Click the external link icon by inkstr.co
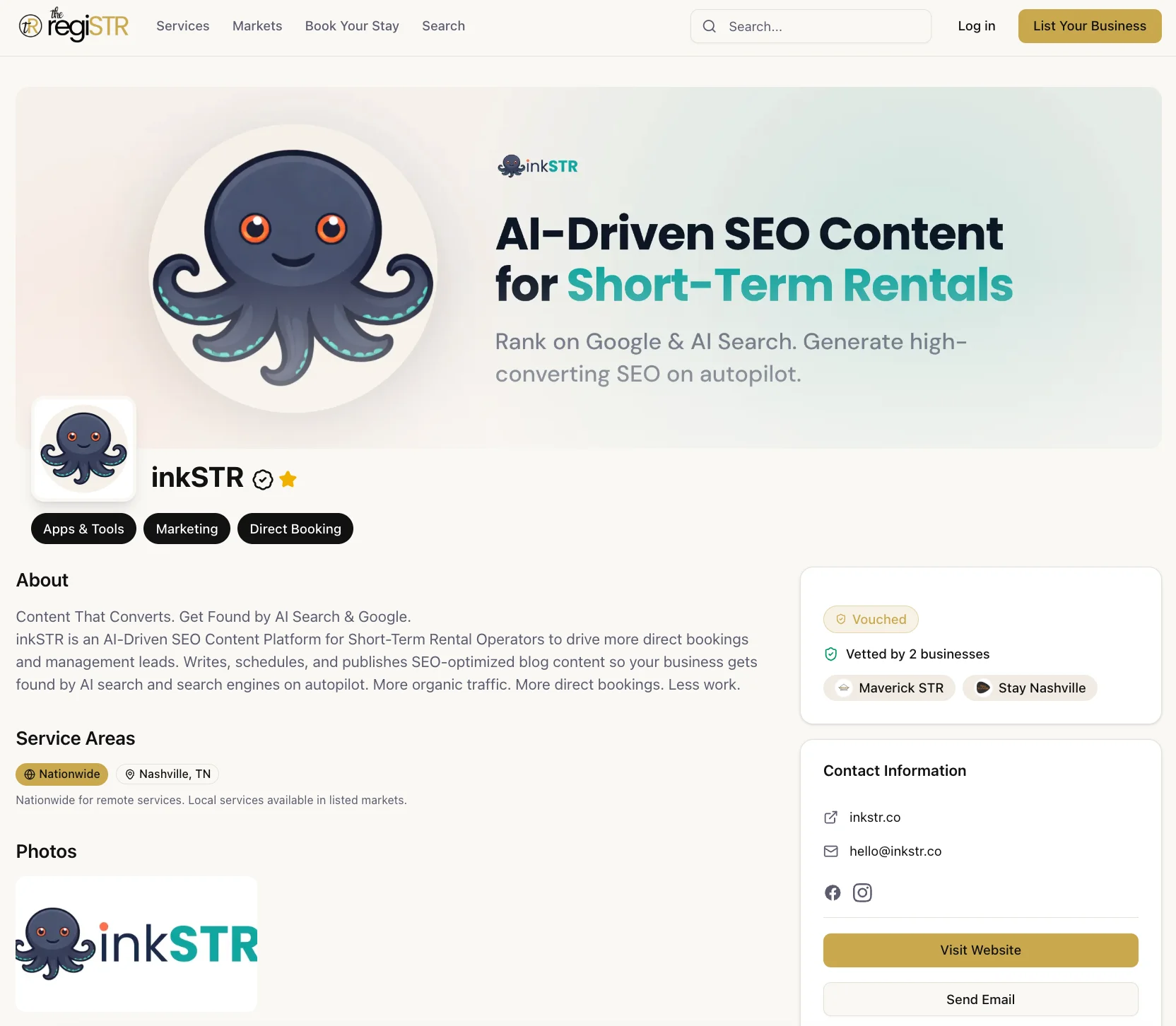Viewport: 1176px width, 1026px height. [x=831, y=817]
